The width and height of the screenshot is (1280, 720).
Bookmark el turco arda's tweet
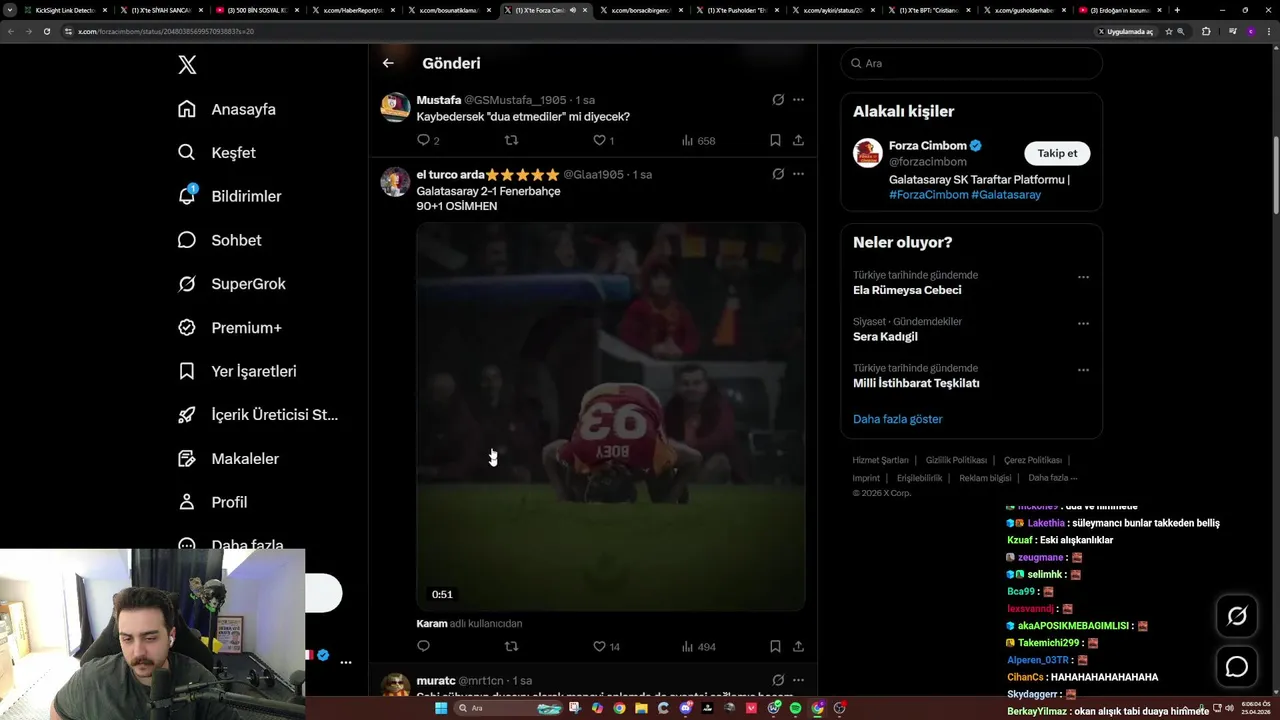pyautogui.click(x=775, y=646)
